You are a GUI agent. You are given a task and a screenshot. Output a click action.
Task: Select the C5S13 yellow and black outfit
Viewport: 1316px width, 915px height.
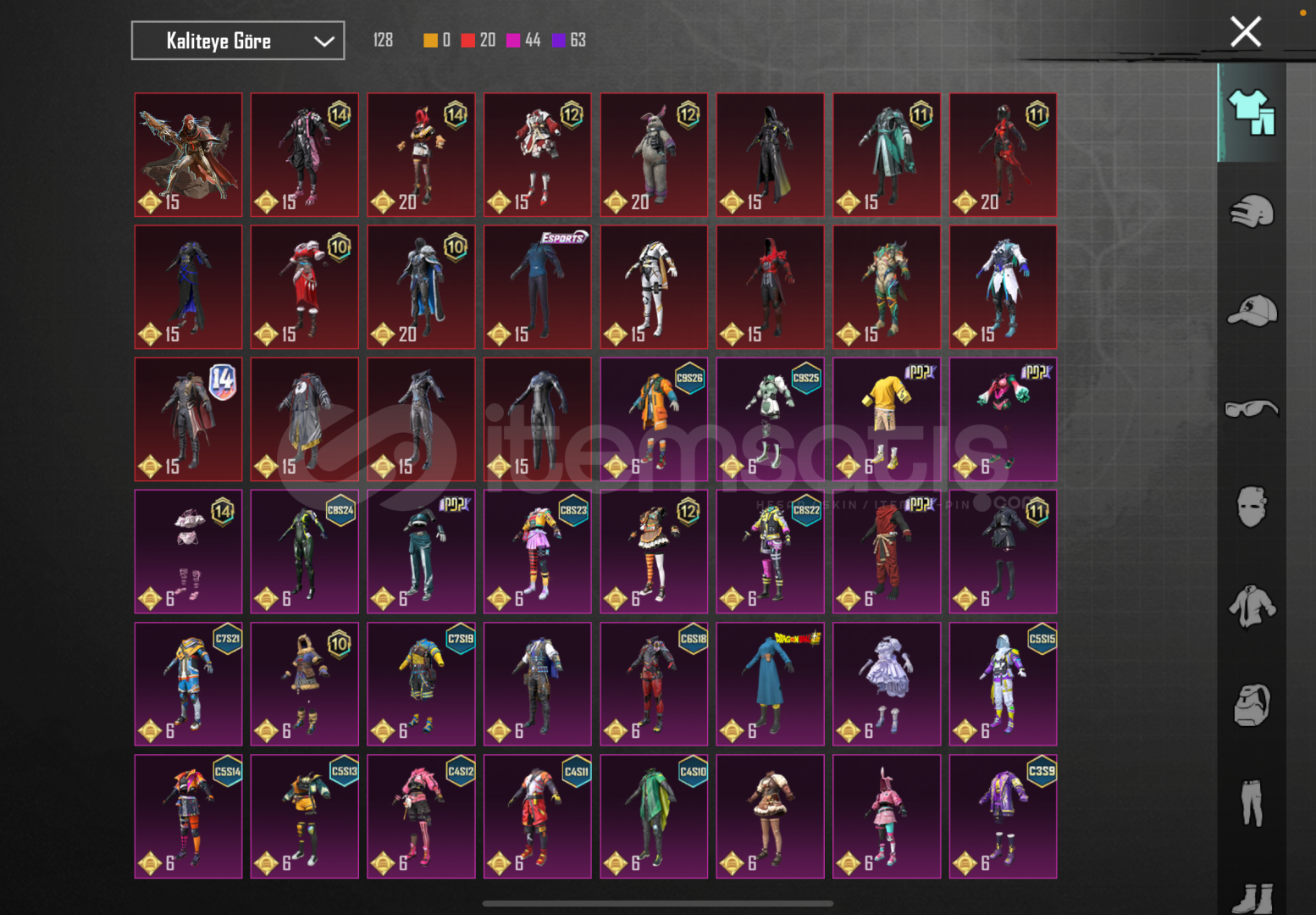coord(305,816)
